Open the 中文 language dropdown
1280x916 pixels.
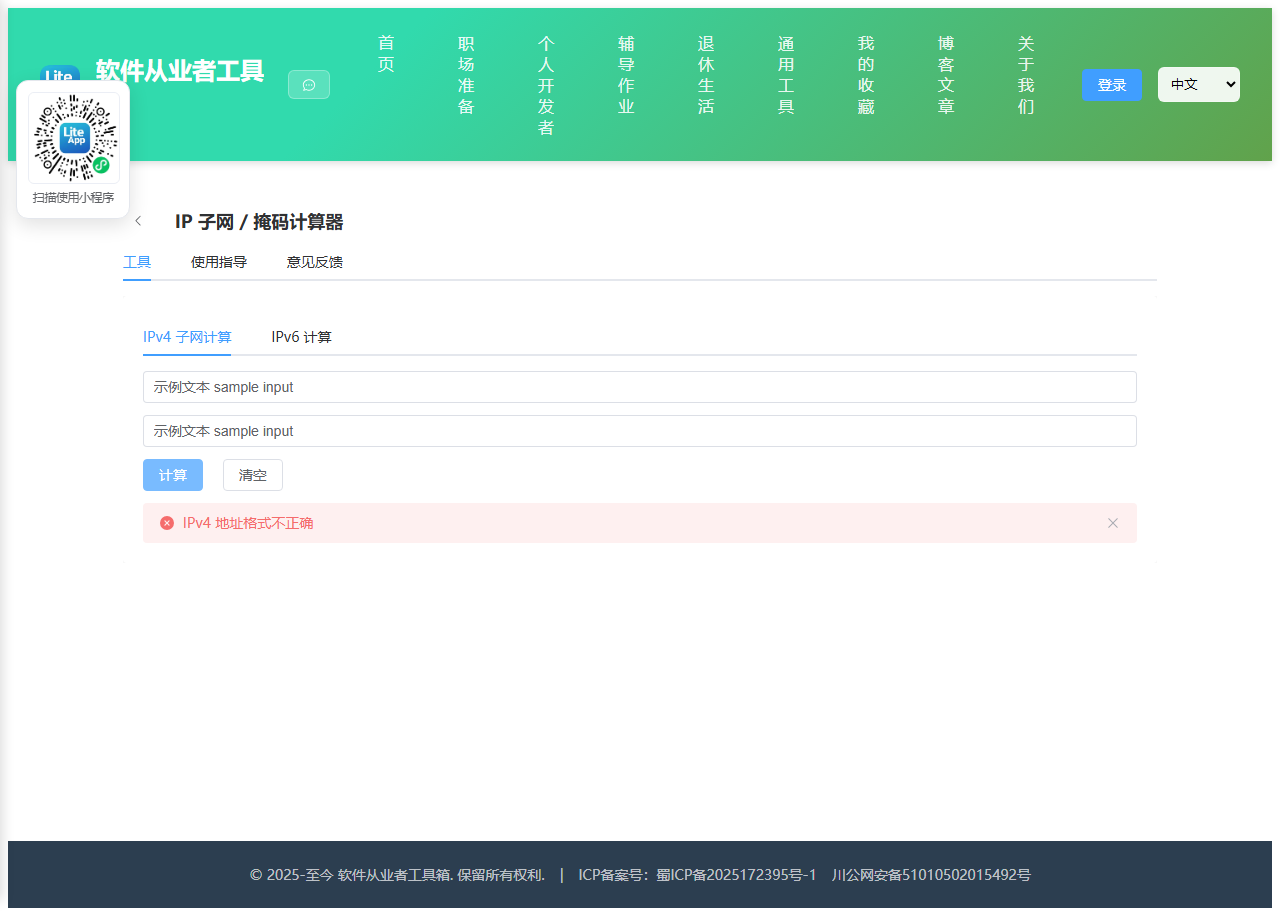pos(1199,85)
